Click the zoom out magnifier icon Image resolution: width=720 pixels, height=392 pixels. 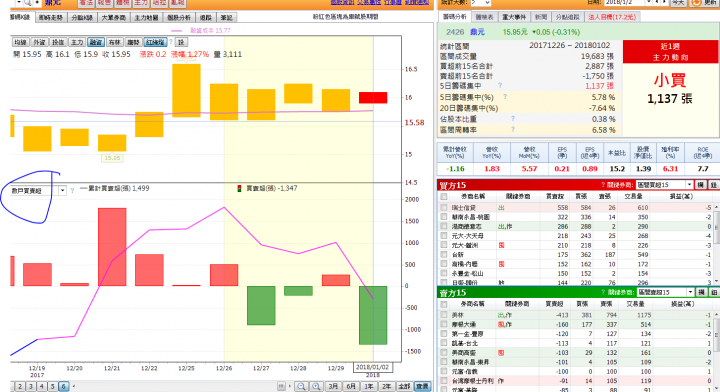click(x=301, y=386)
